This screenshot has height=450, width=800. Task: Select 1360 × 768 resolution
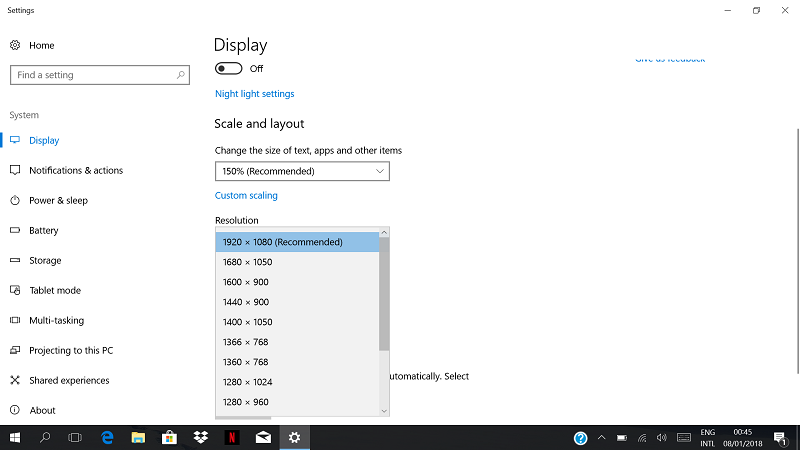[297, 362]
